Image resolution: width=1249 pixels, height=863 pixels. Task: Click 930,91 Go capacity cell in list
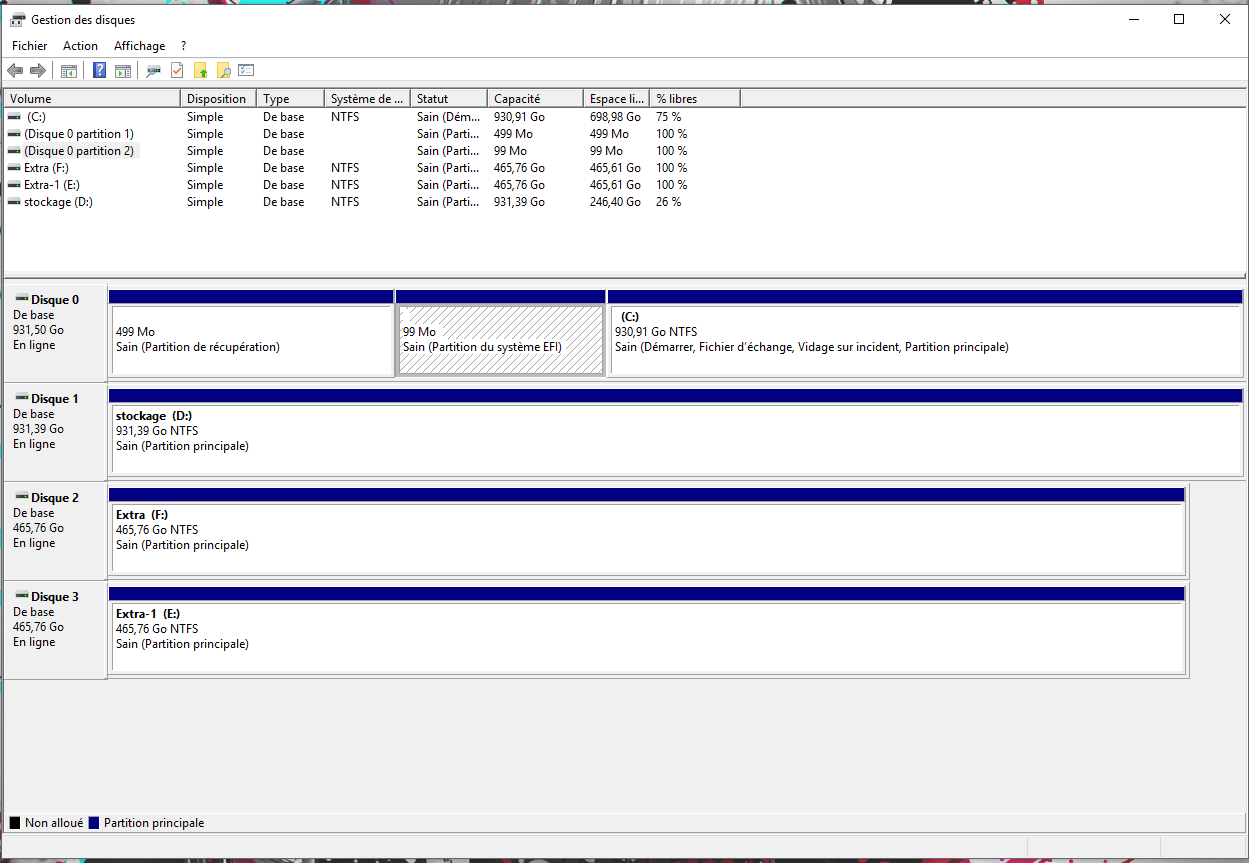pos(519,117)
